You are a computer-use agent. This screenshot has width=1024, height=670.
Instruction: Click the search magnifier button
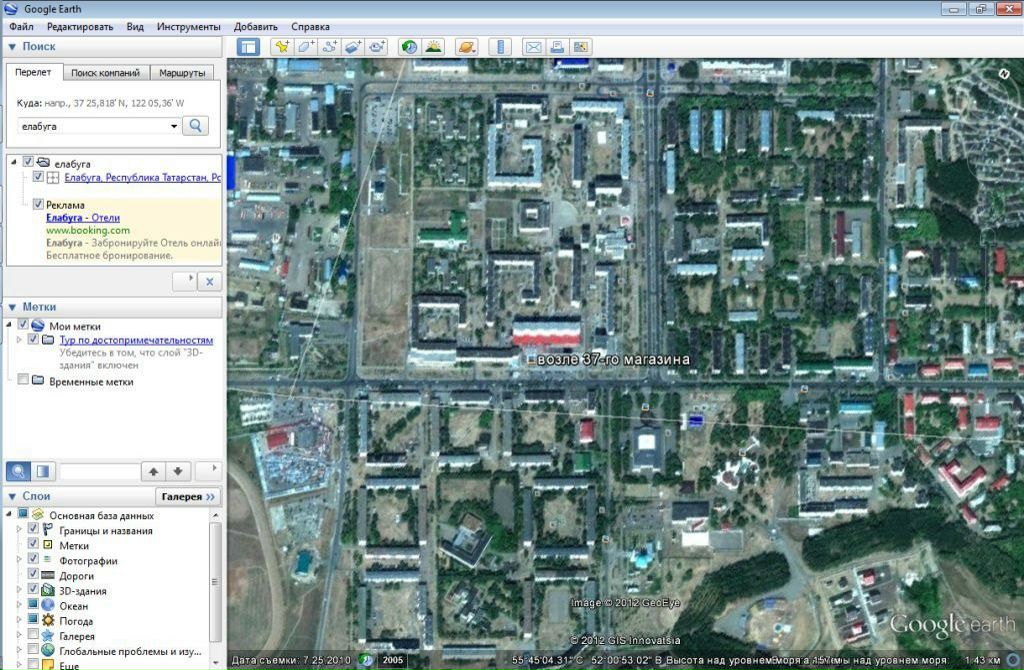pos(196,126)
